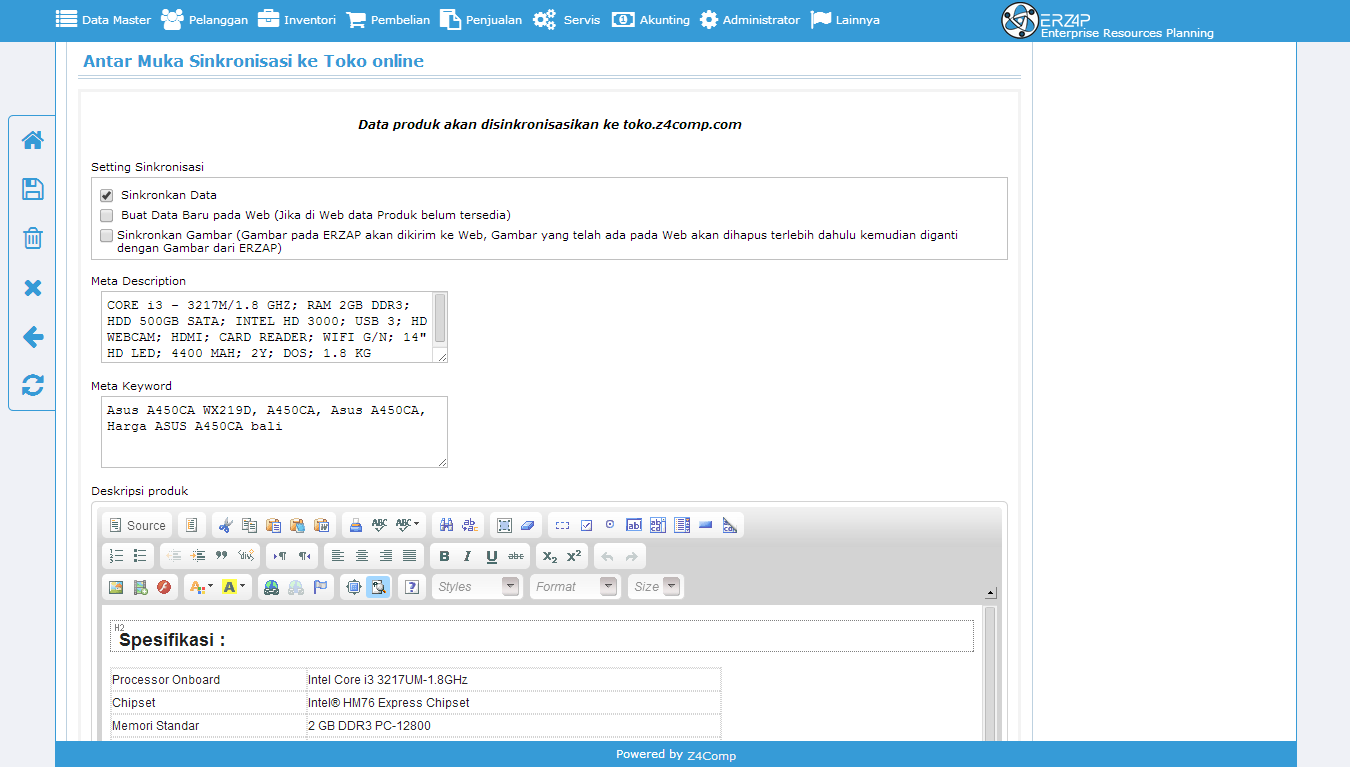Center align the text
1350x767 pixels.
pos(362,556)
